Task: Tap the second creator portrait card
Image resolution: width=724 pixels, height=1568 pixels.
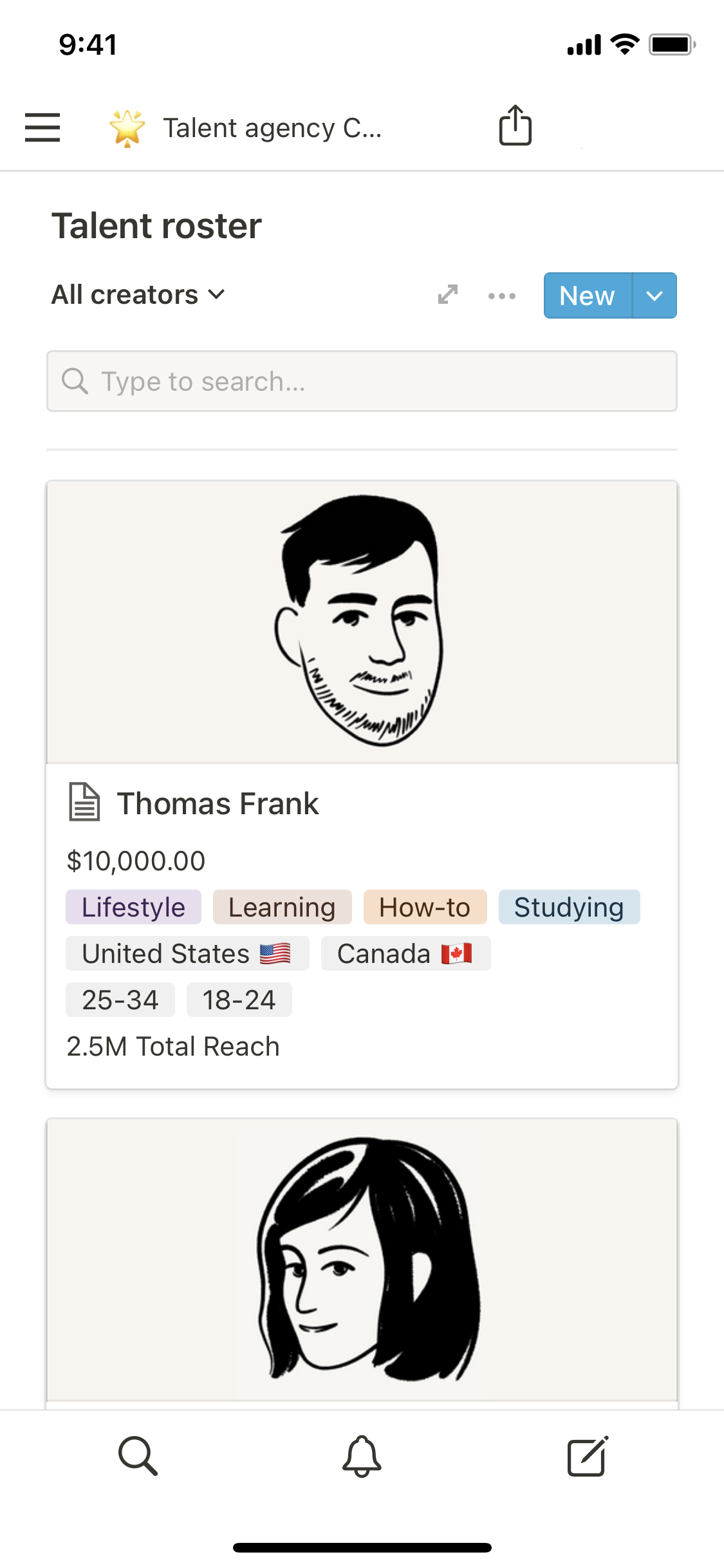Action: coord(362,1259)
